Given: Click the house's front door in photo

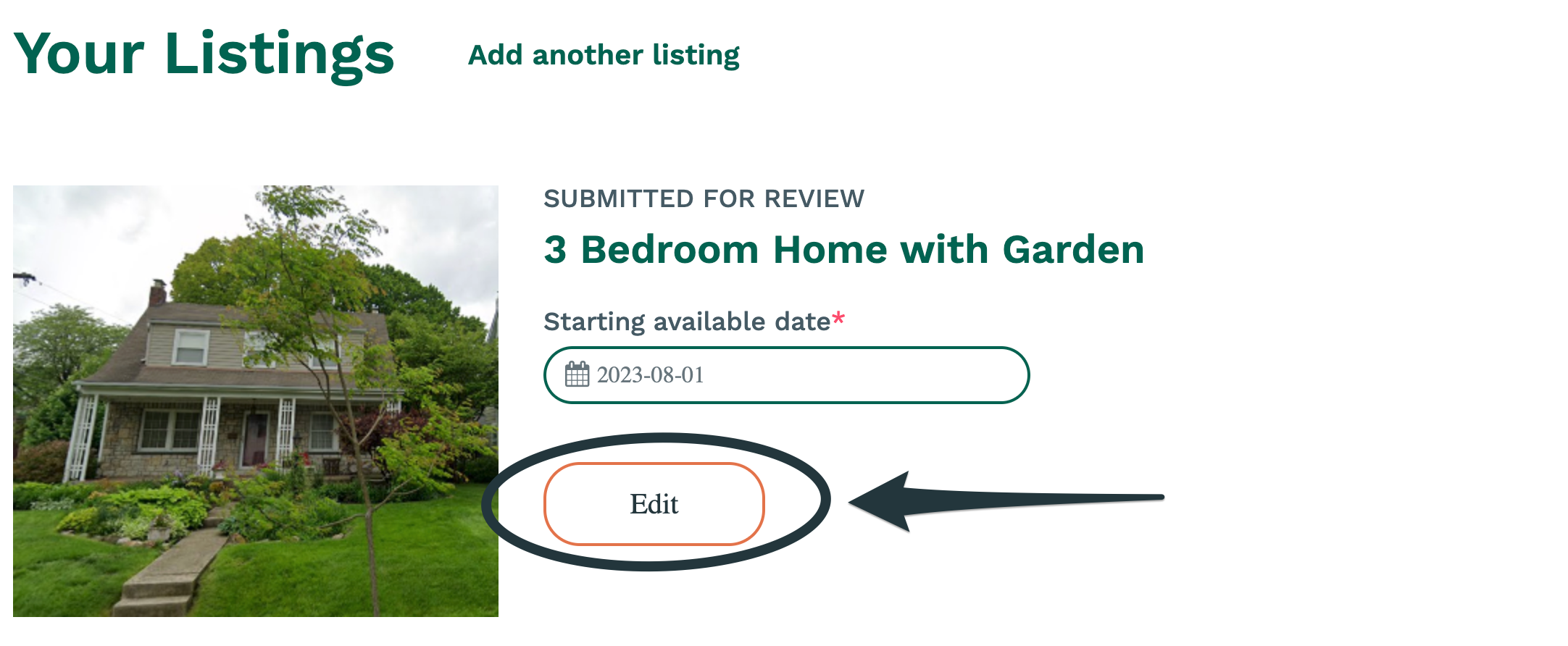Looking at the screenshot, I should pyautogui.click(x=254, y=439).
